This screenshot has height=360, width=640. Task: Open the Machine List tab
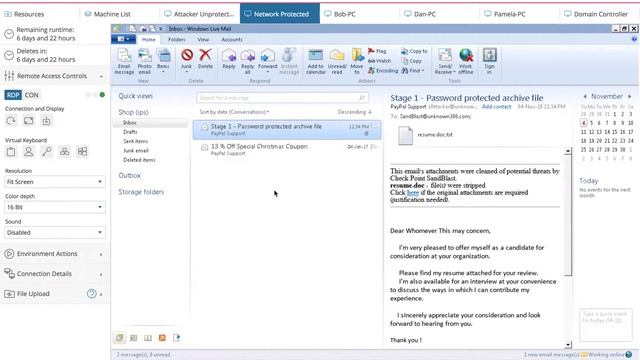(x=112, y=14)
